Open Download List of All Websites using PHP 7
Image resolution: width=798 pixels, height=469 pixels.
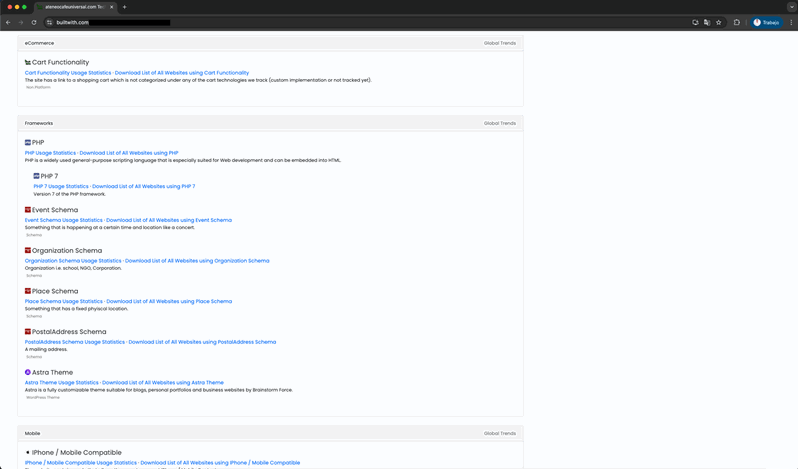(x=144, y=186)
